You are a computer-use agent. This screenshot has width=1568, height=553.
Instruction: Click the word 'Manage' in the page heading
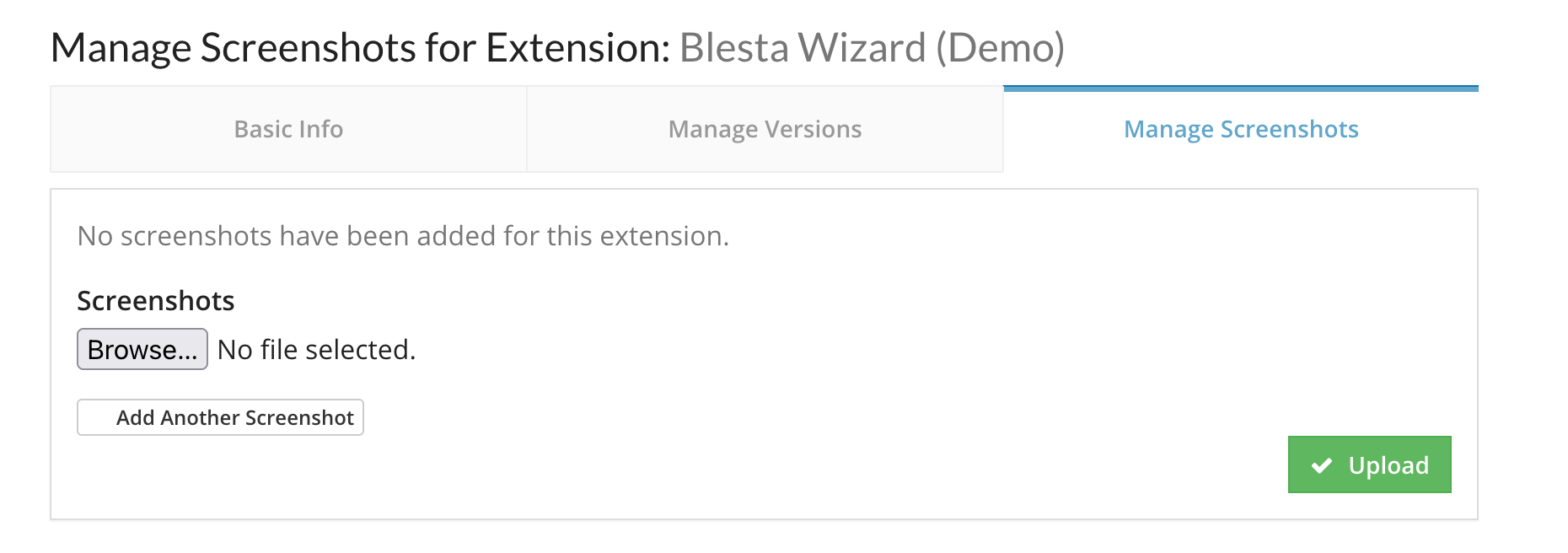121,48
